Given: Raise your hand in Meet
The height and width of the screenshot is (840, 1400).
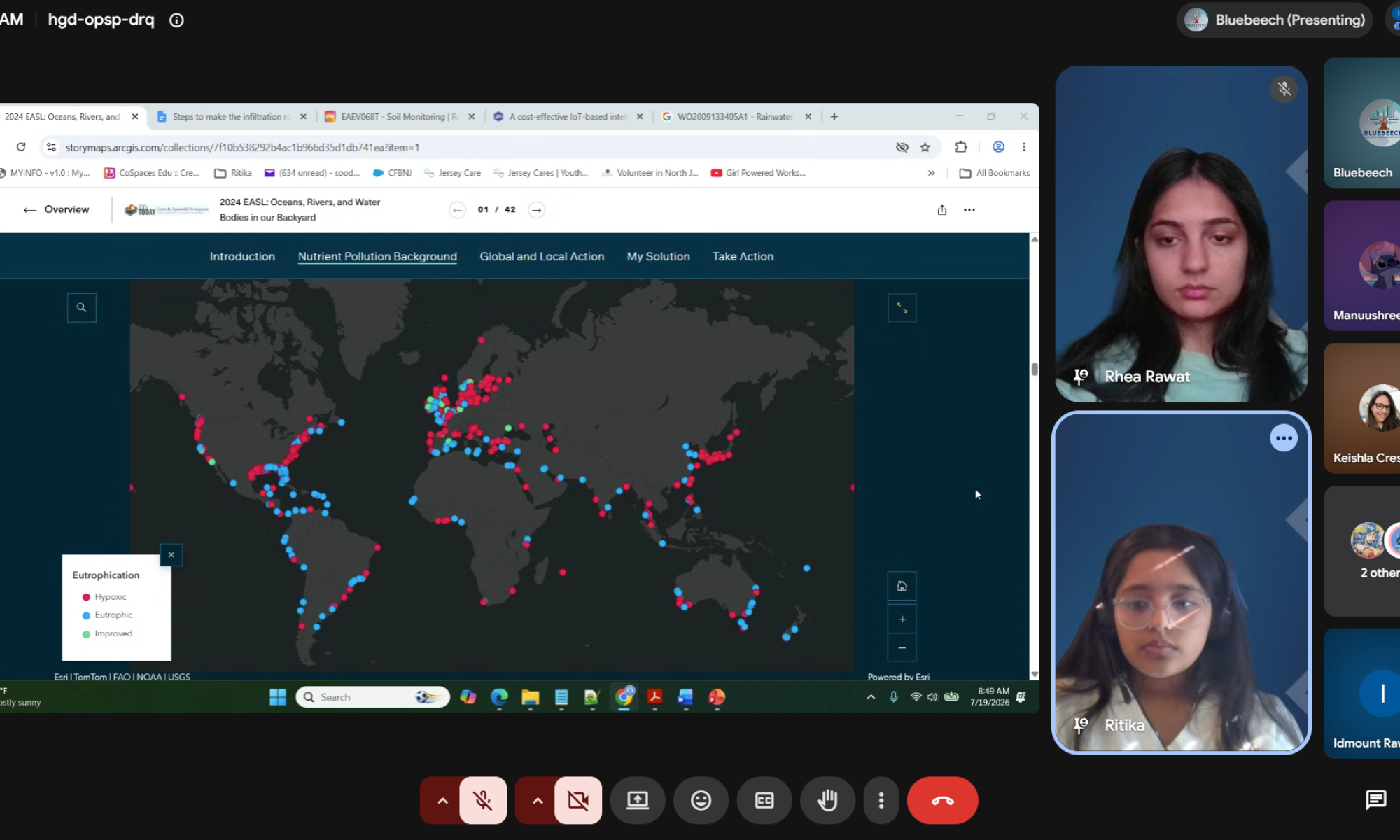Looking at the screenshot, I should (x=827, y=800).
